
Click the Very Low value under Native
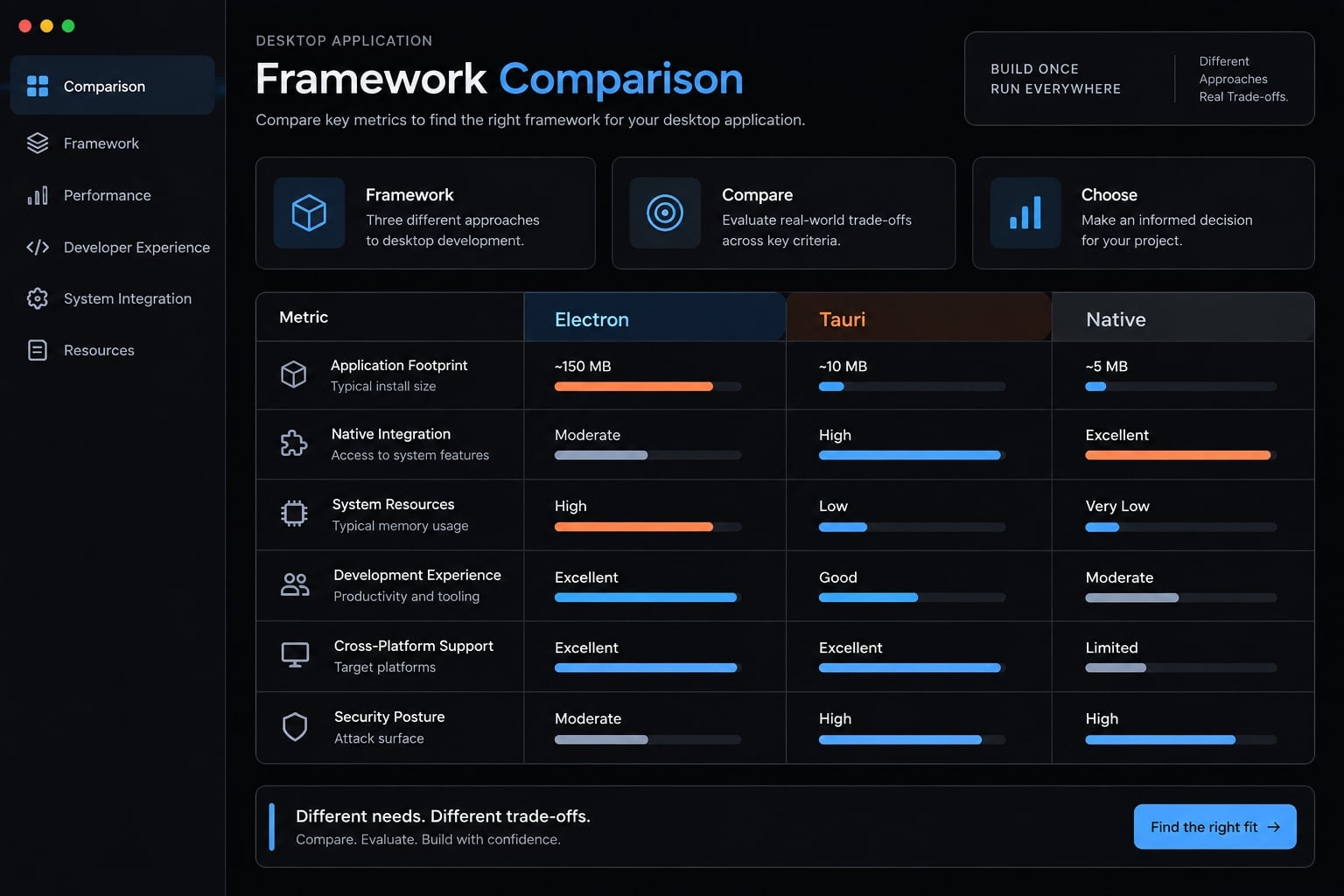pos(1117,506)
